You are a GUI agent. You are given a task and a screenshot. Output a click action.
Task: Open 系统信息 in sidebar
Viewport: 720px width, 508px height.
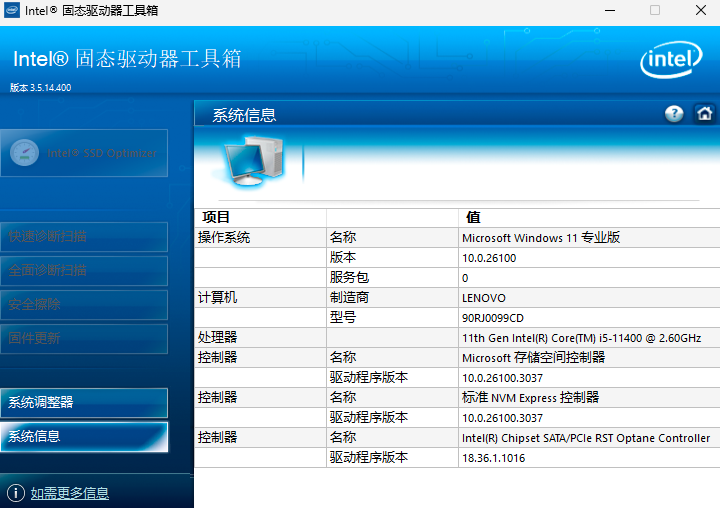click(84, 436)
